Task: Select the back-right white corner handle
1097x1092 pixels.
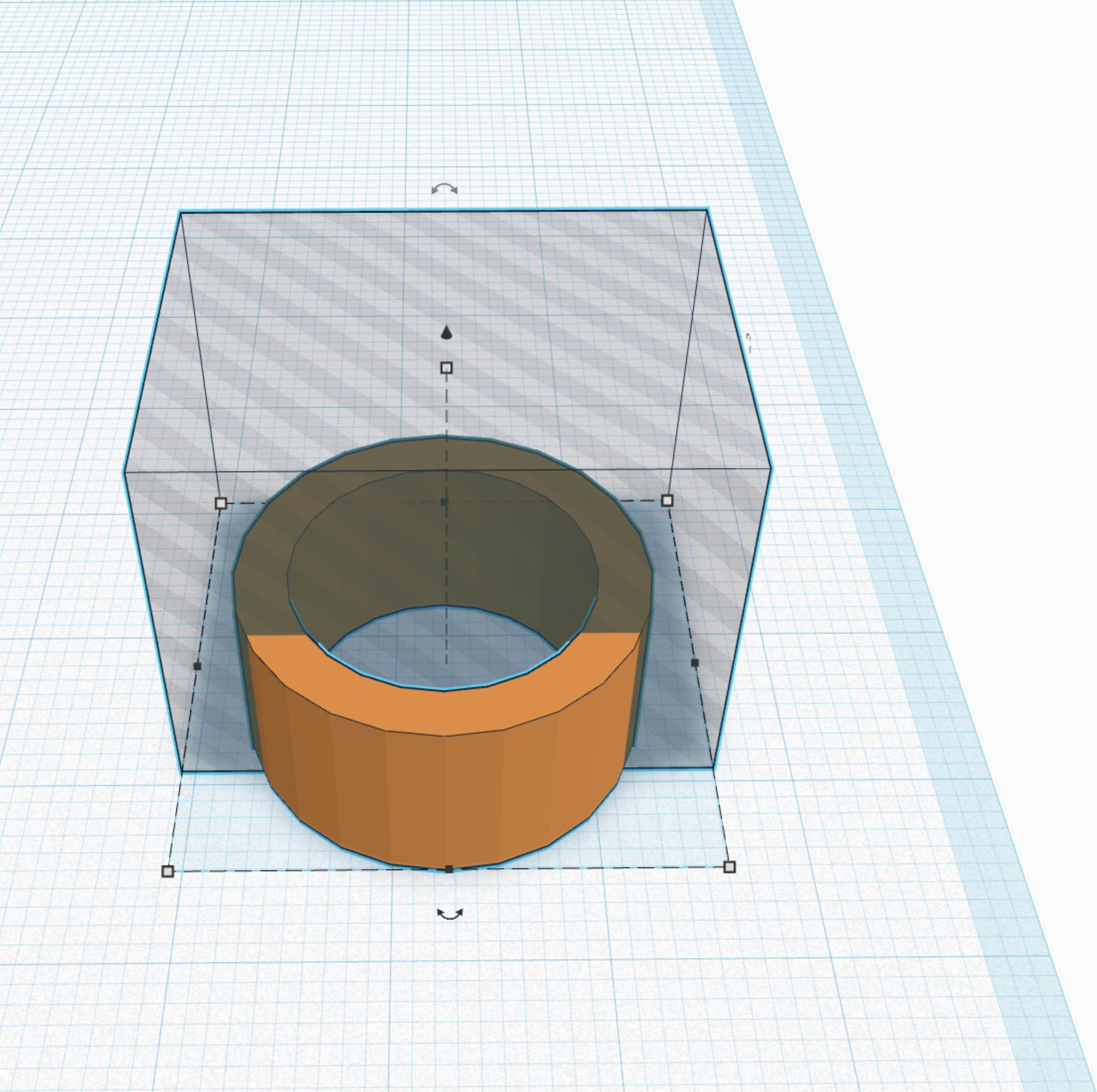Action: click(668, 500)
